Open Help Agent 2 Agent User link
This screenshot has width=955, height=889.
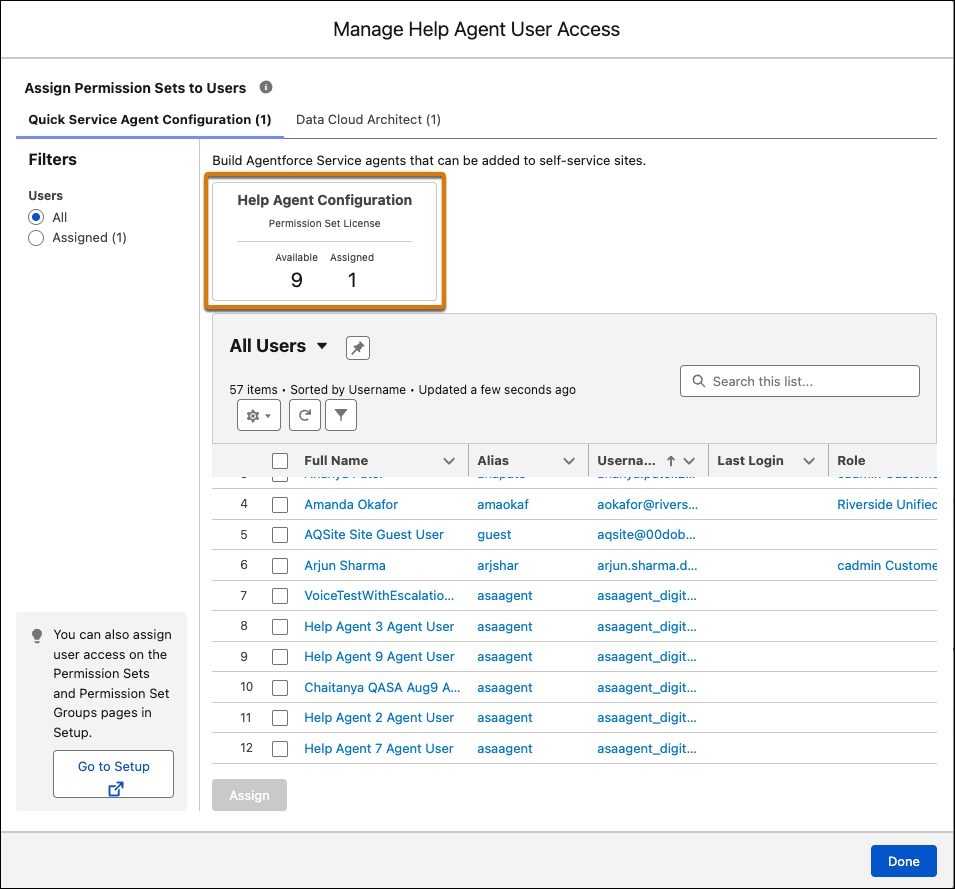379,717
